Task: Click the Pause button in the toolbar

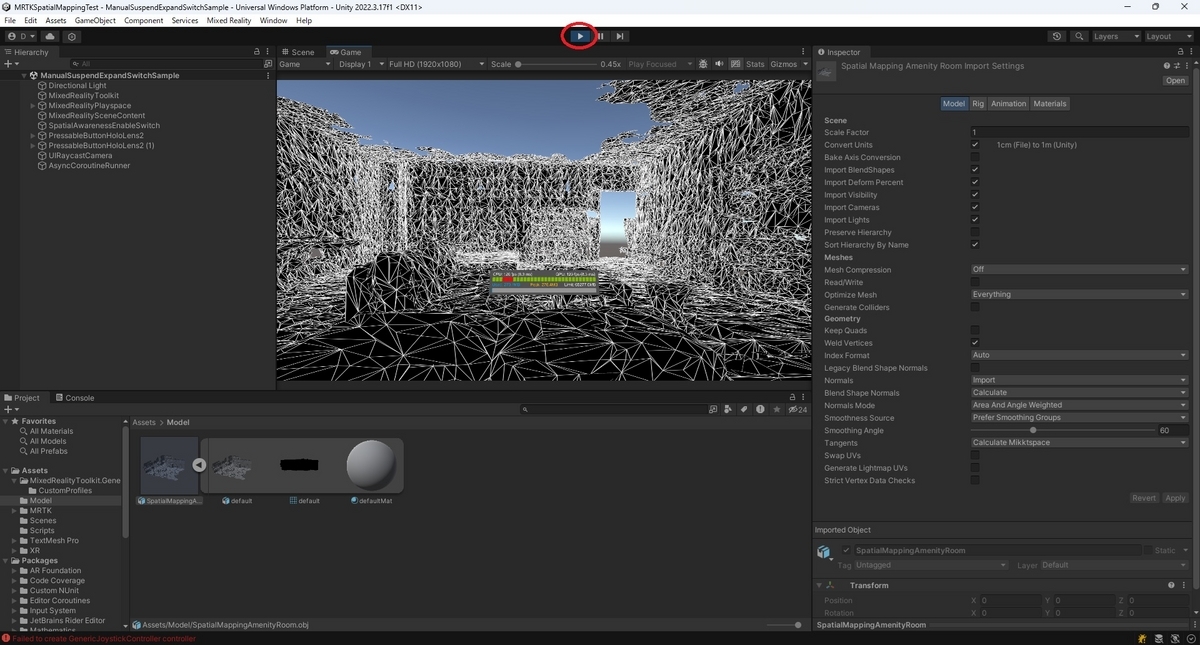Action: [600, 36]
